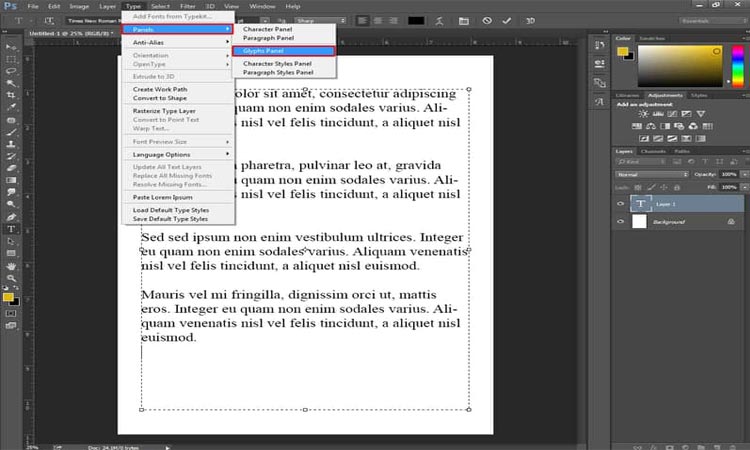Expand the Fill slider arrow
The height and width of the screenshot is (450, 750).
(744, 187)
